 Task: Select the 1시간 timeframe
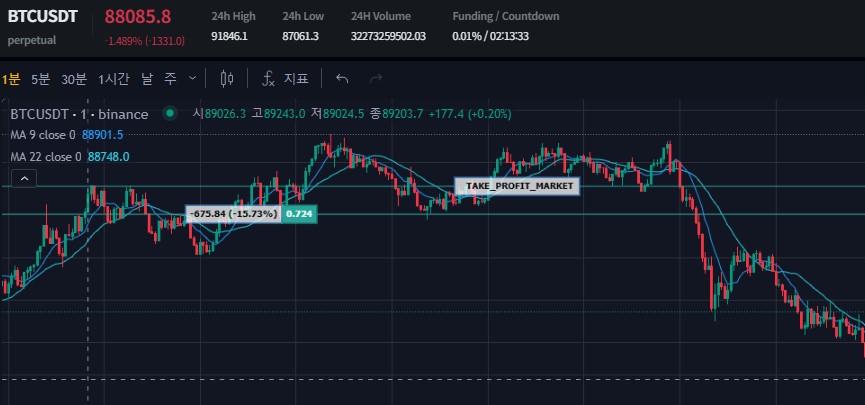[114, 79]
